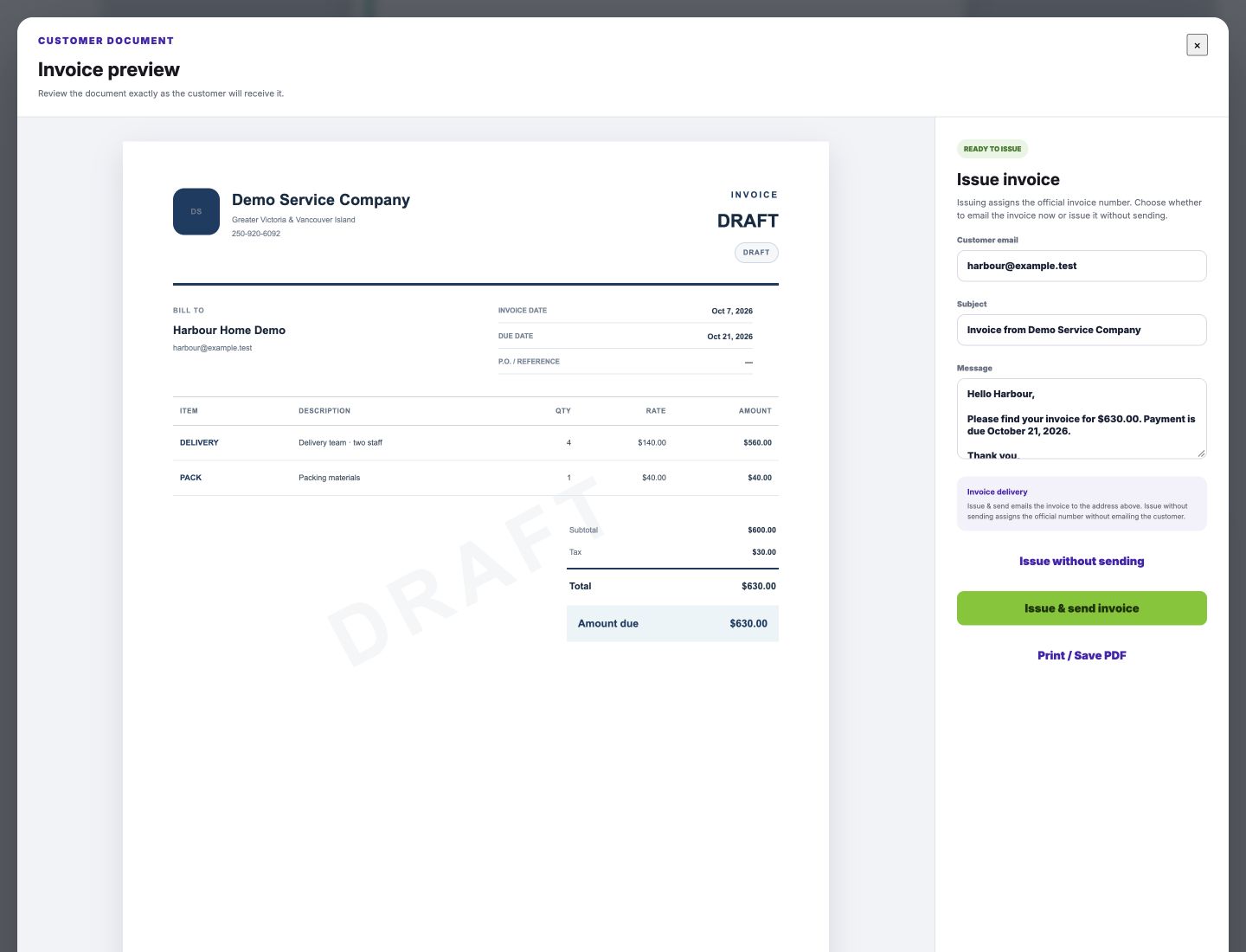
Task: Click the large DRAFT invoice number
Action: [748, 222]
